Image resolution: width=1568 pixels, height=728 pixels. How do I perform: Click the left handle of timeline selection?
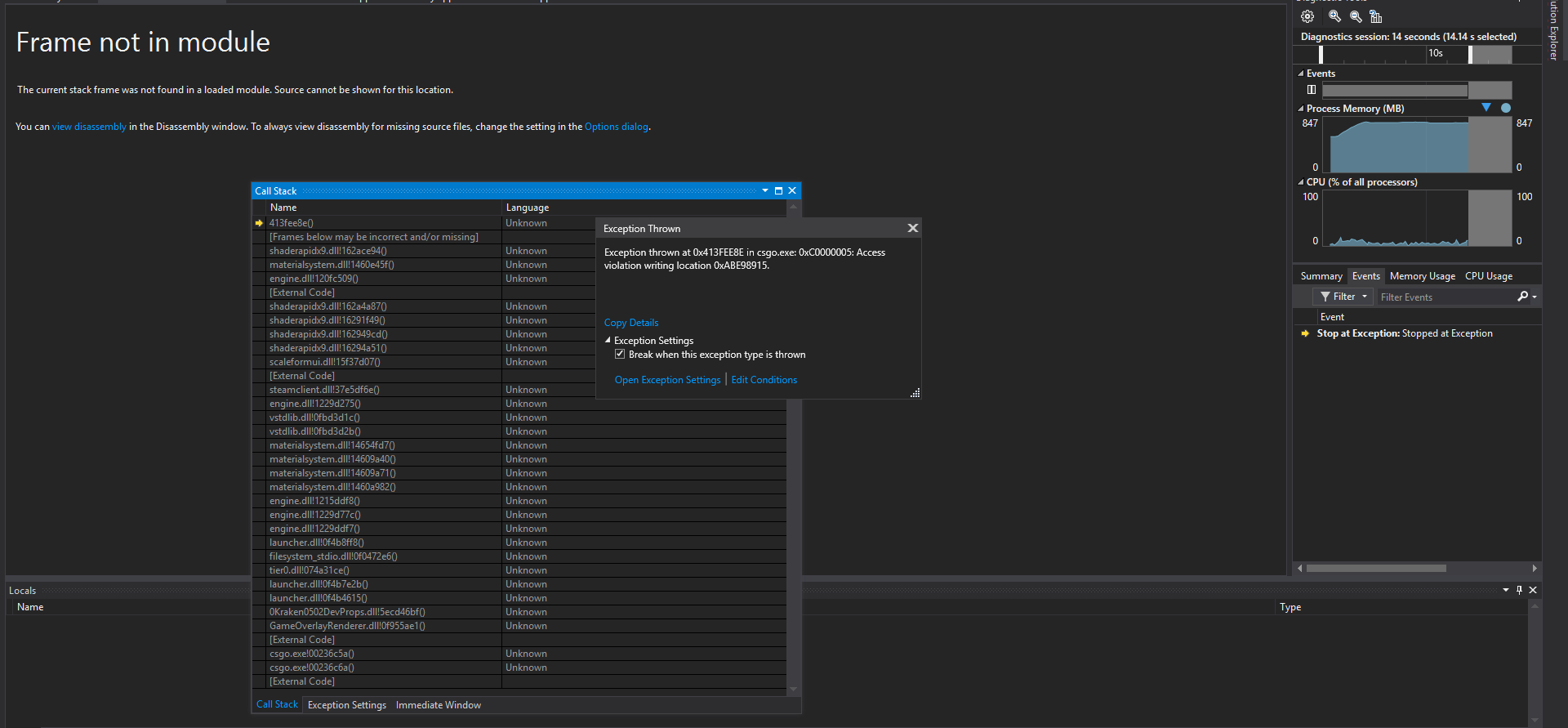click(1321, 55)
